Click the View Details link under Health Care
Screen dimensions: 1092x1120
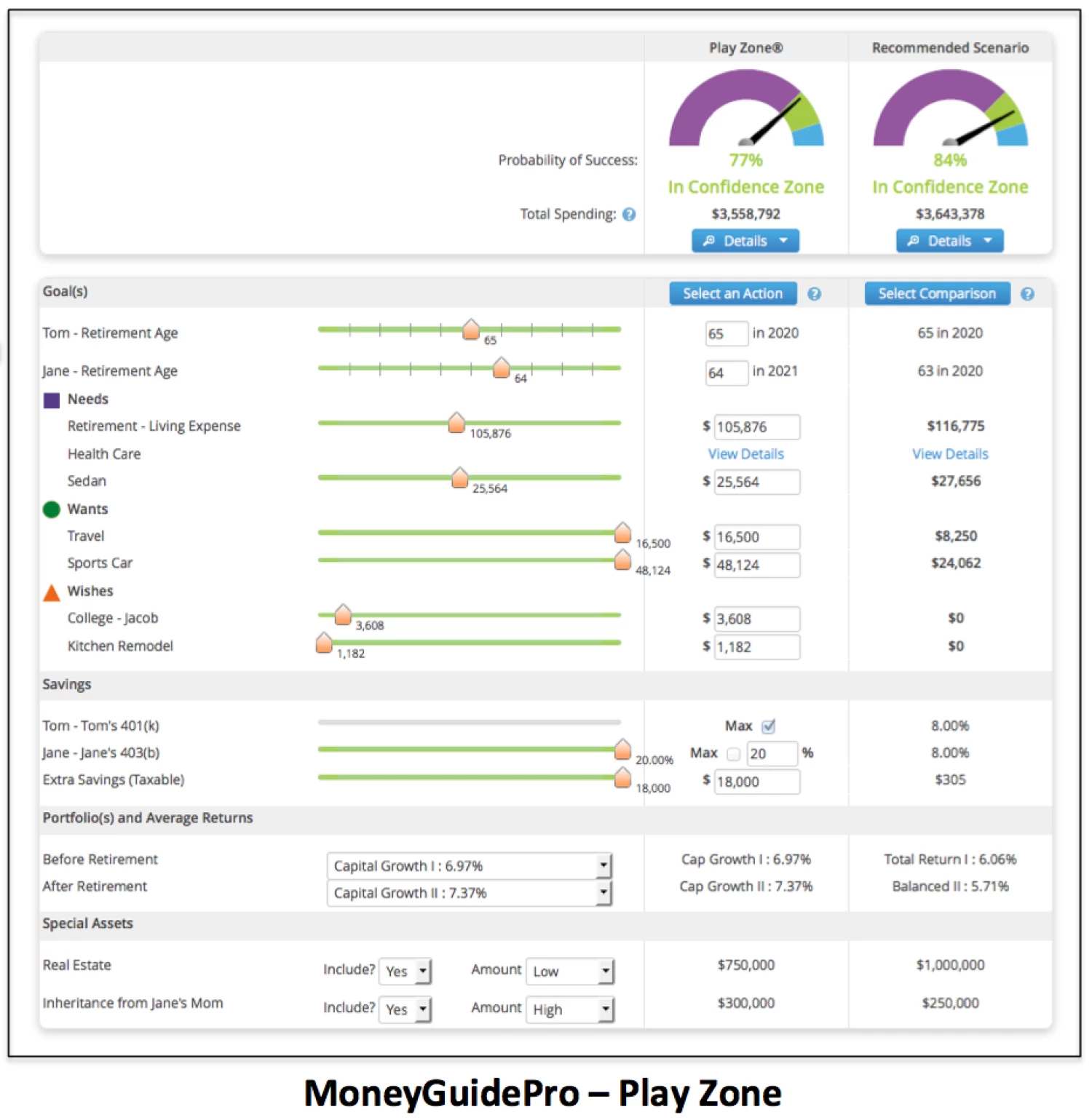745,454
